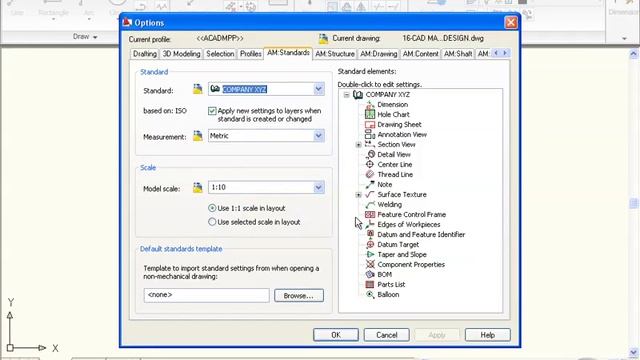Toggle Apply new settings to layers checkbox
Screen dimensions: 640x360
[x=212, y=111]
